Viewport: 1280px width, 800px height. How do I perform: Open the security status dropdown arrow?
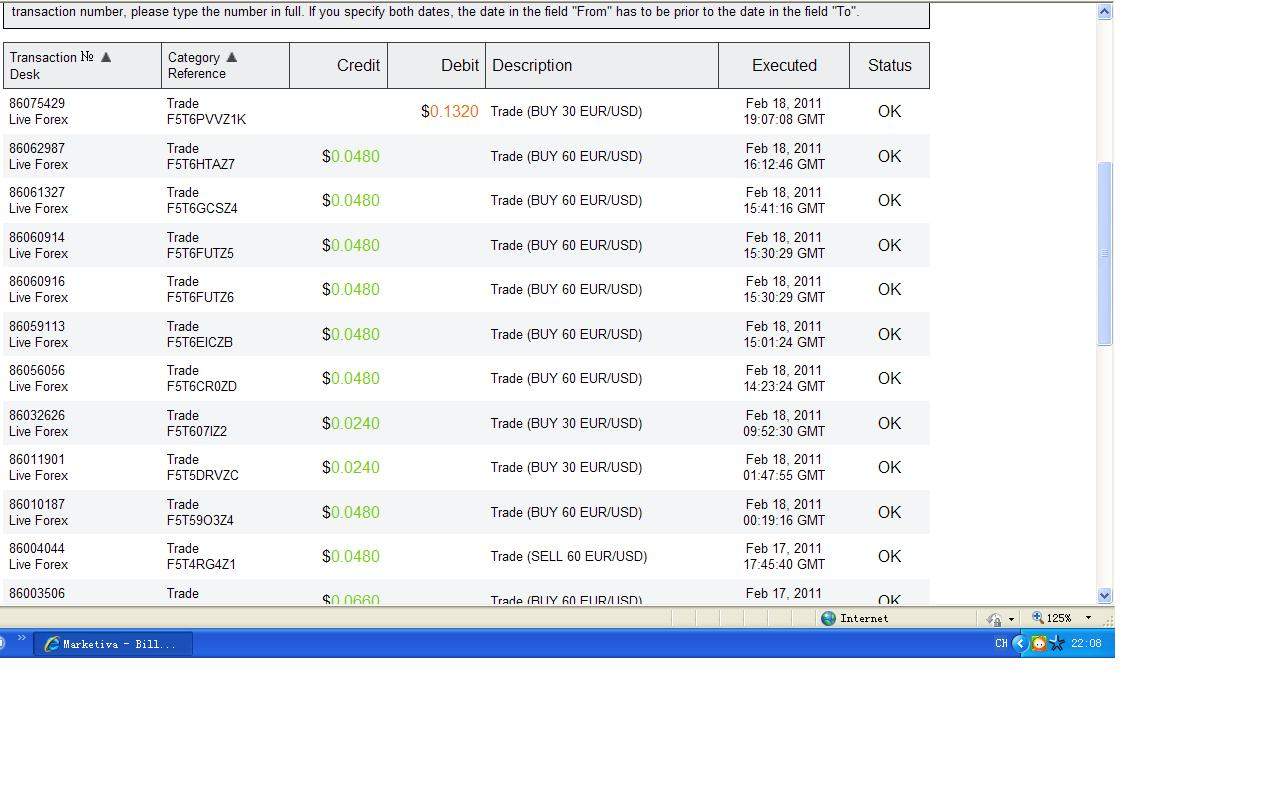[1011, 619]
